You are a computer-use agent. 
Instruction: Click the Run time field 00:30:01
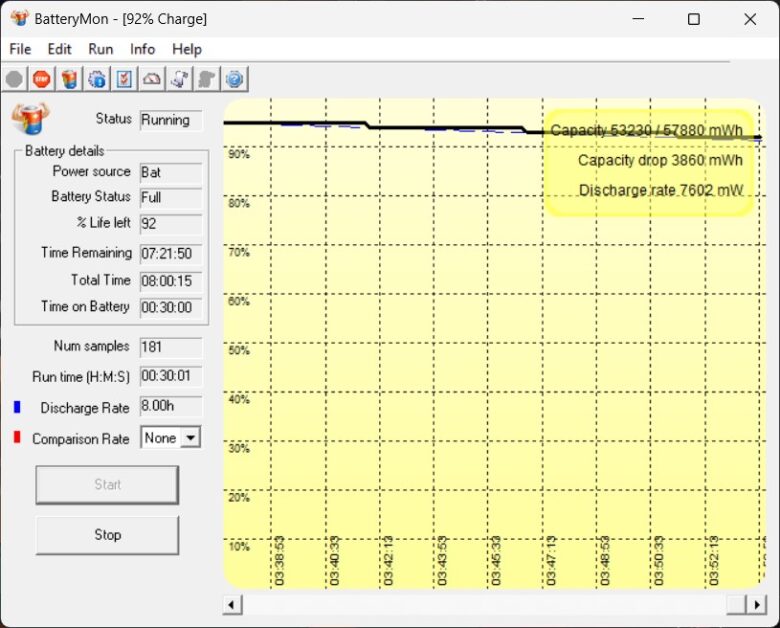(x=171, y=376)
